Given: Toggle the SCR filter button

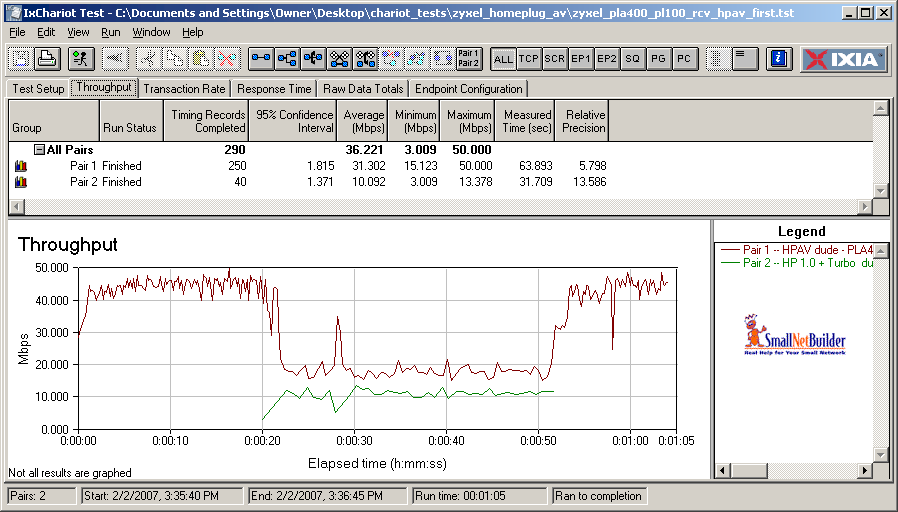Looking at the screenshot, I should tap(554, 59).
